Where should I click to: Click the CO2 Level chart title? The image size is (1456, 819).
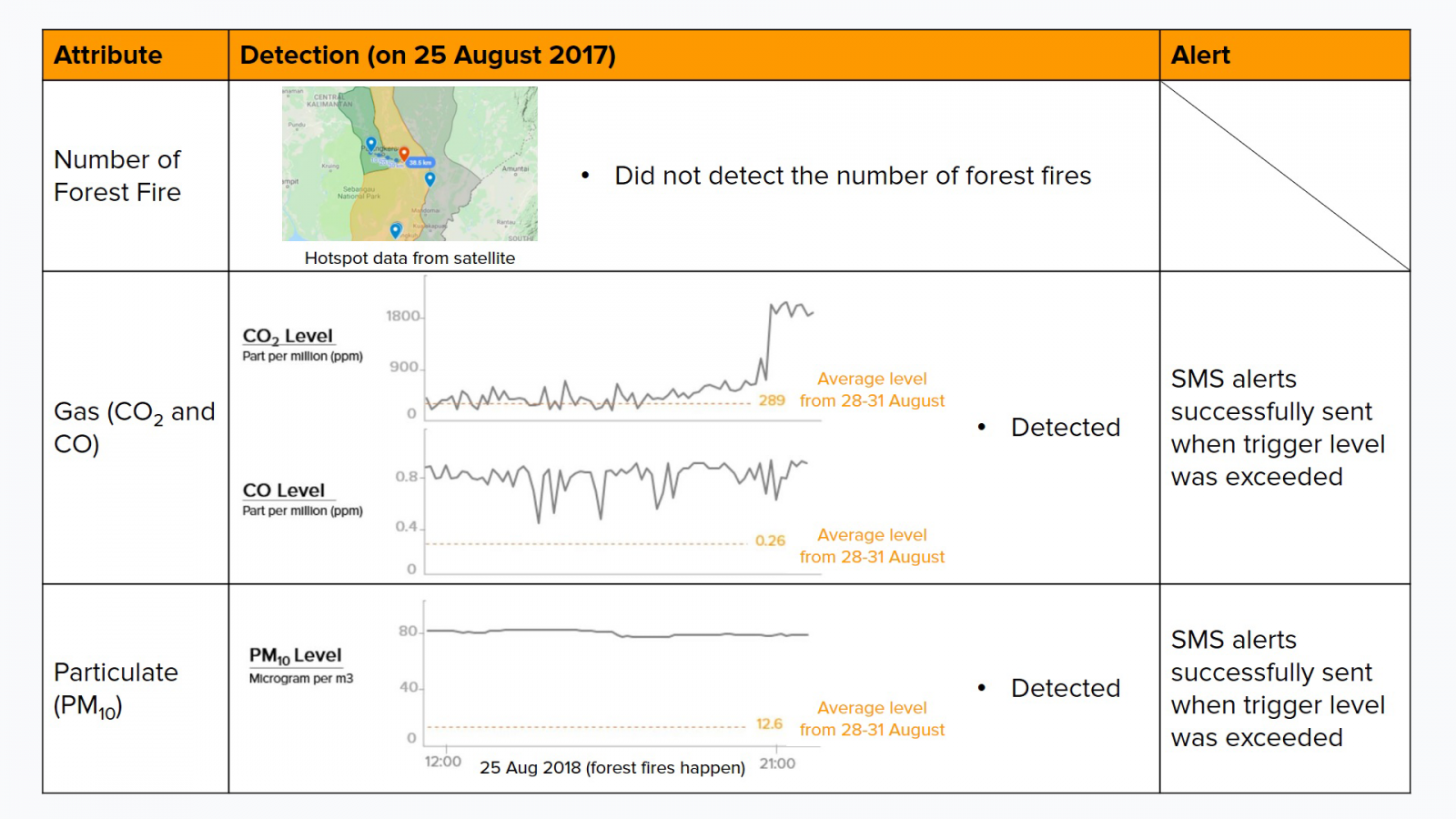click(288, 337)
